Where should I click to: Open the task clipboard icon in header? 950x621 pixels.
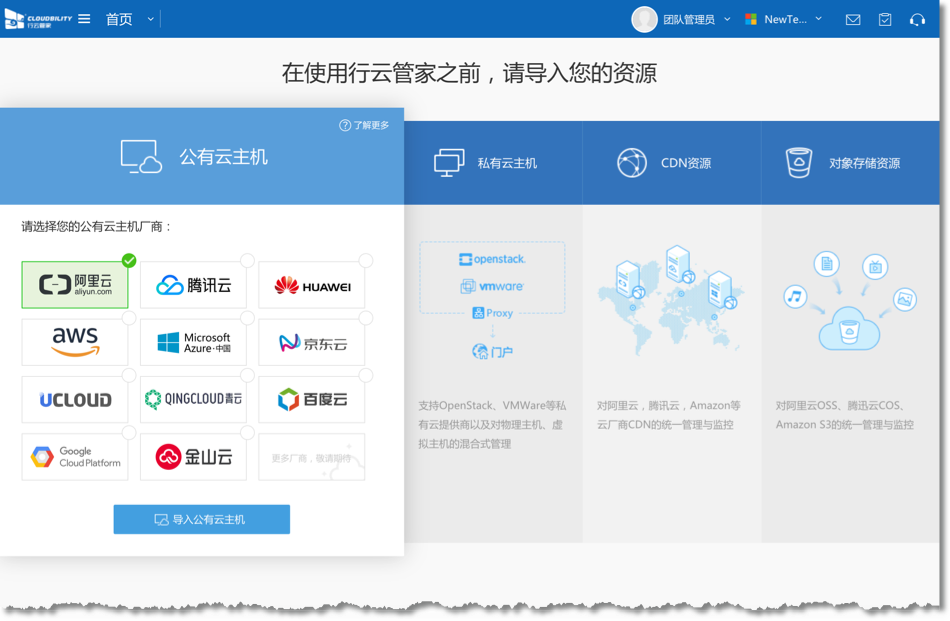click(x=885, y=19)
